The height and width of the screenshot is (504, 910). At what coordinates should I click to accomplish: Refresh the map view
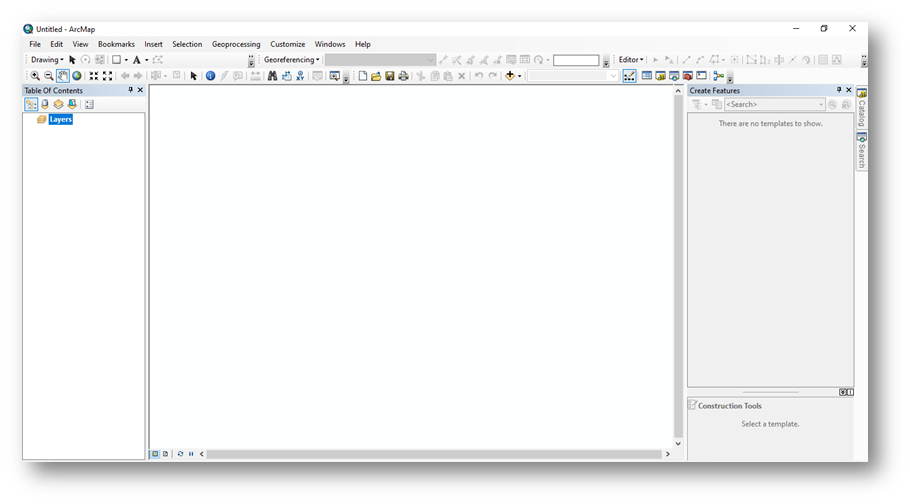click(180, 454)
